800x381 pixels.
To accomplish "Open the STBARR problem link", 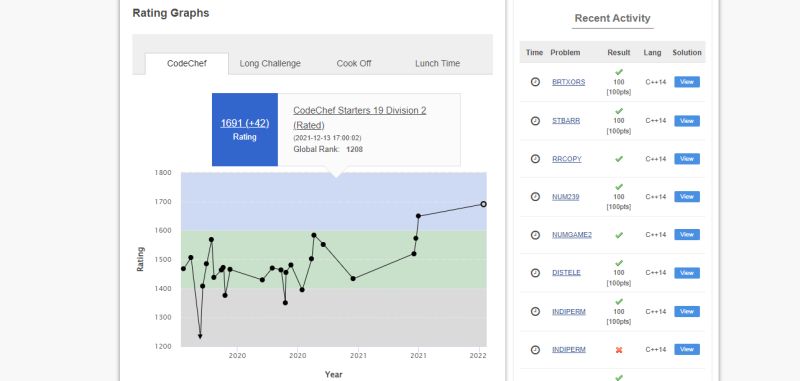I will pyautogui.click(x=566, y=121).
